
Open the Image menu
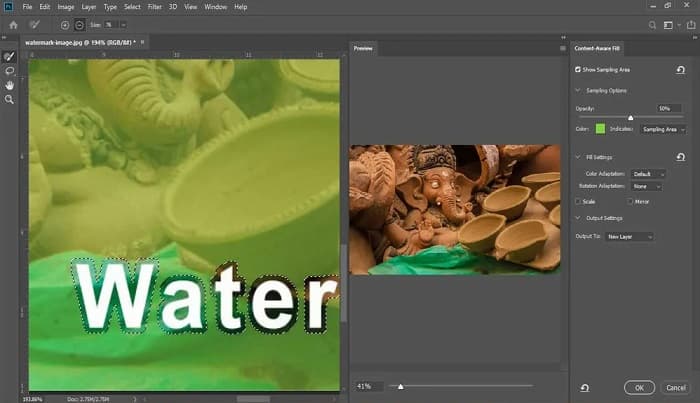point(66,7)
